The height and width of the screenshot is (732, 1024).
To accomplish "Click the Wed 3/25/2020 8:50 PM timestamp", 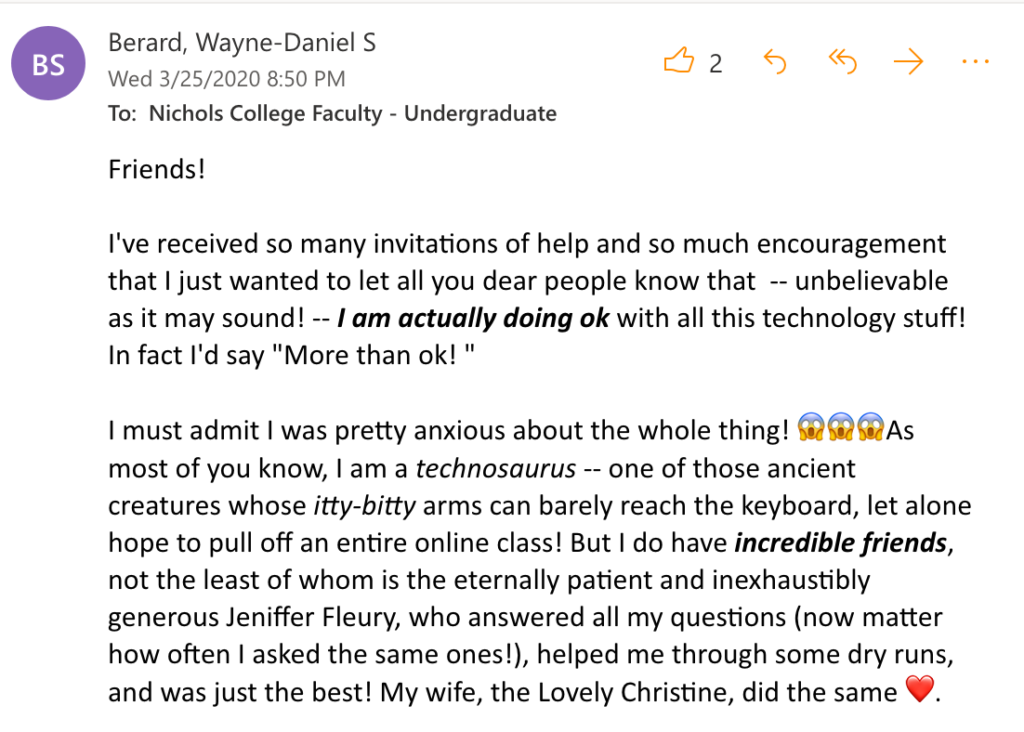I will pyautogui.click(x=226, y=78).
